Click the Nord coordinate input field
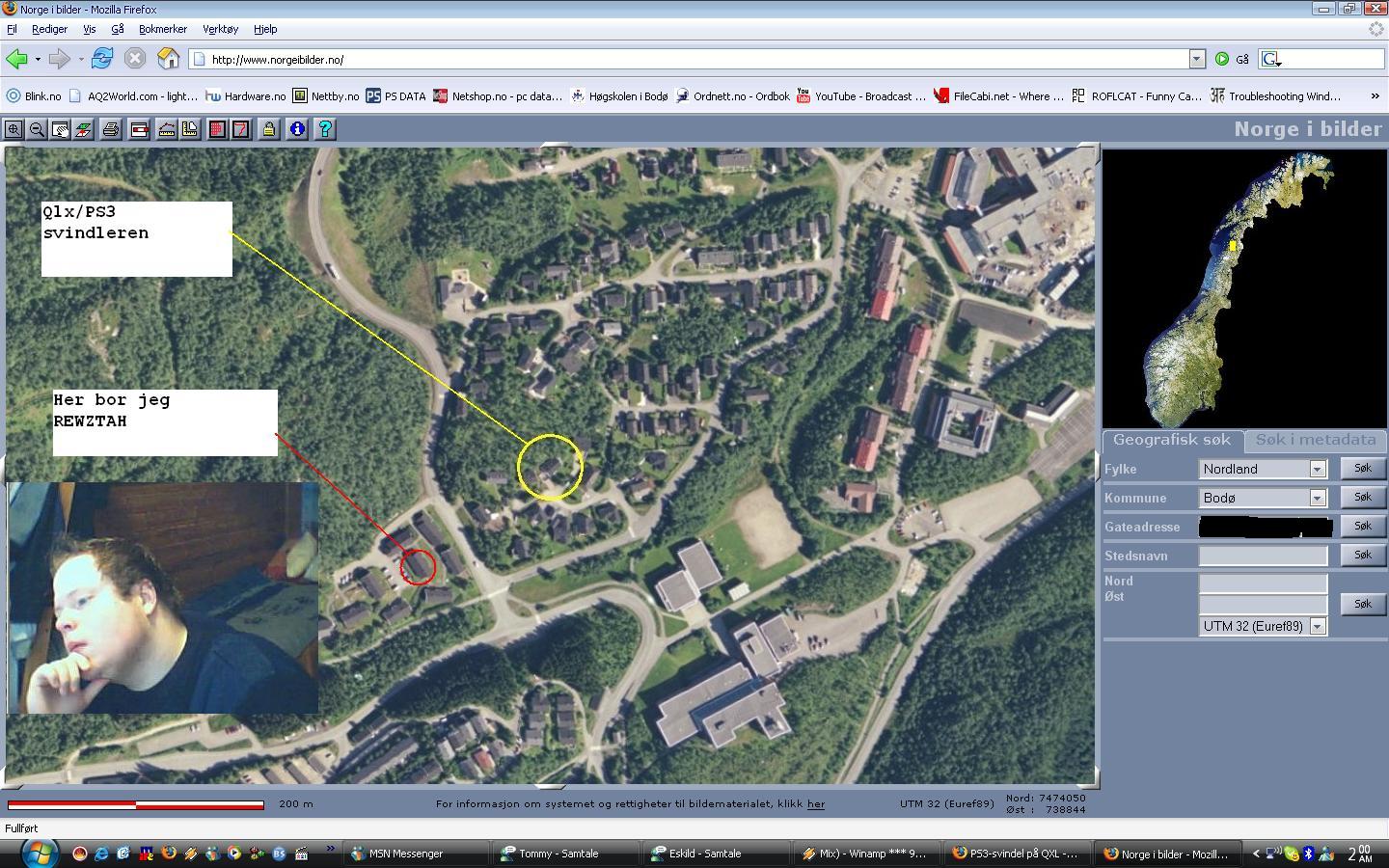The image size is (1389, 868). [x=1264, y=583]
